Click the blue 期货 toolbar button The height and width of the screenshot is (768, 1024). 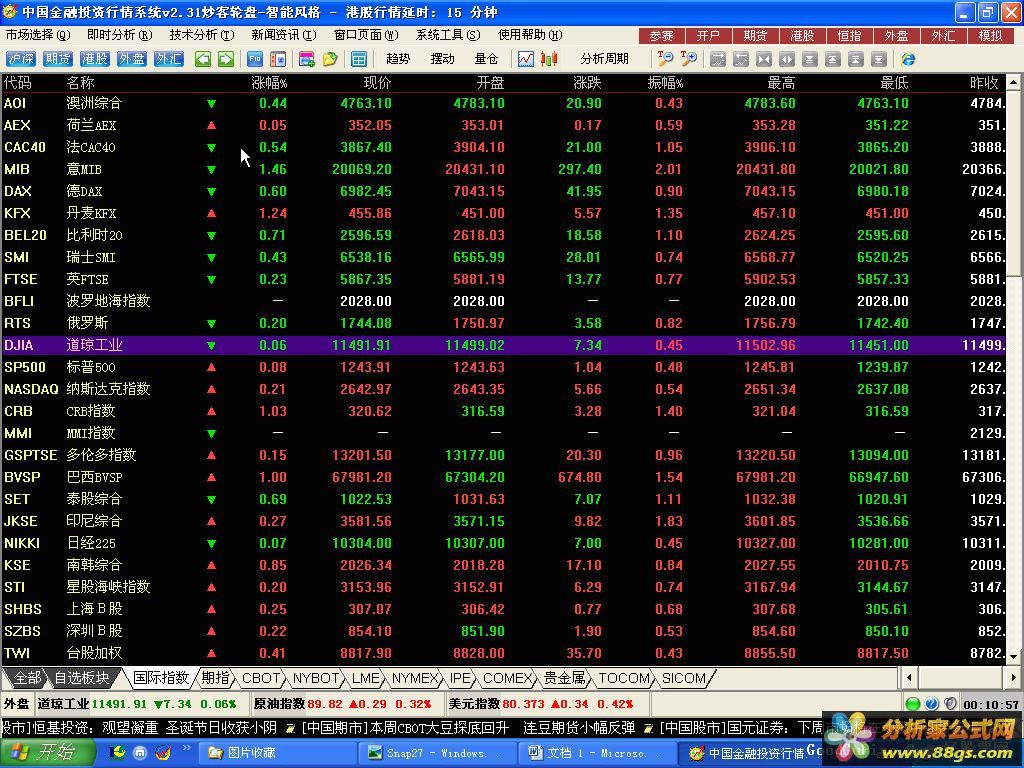(57, 59)
